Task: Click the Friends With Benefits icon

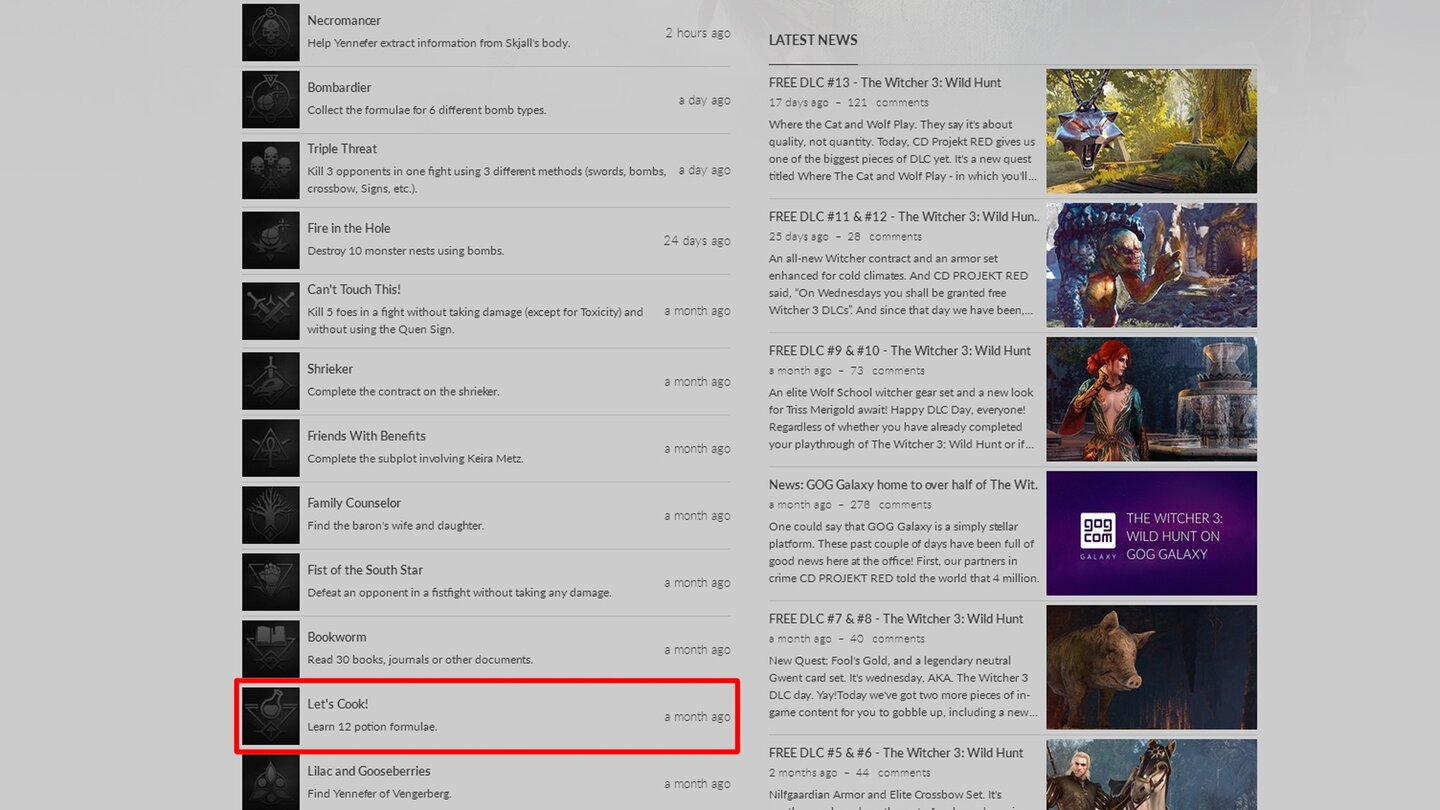Action: point(271,448)
